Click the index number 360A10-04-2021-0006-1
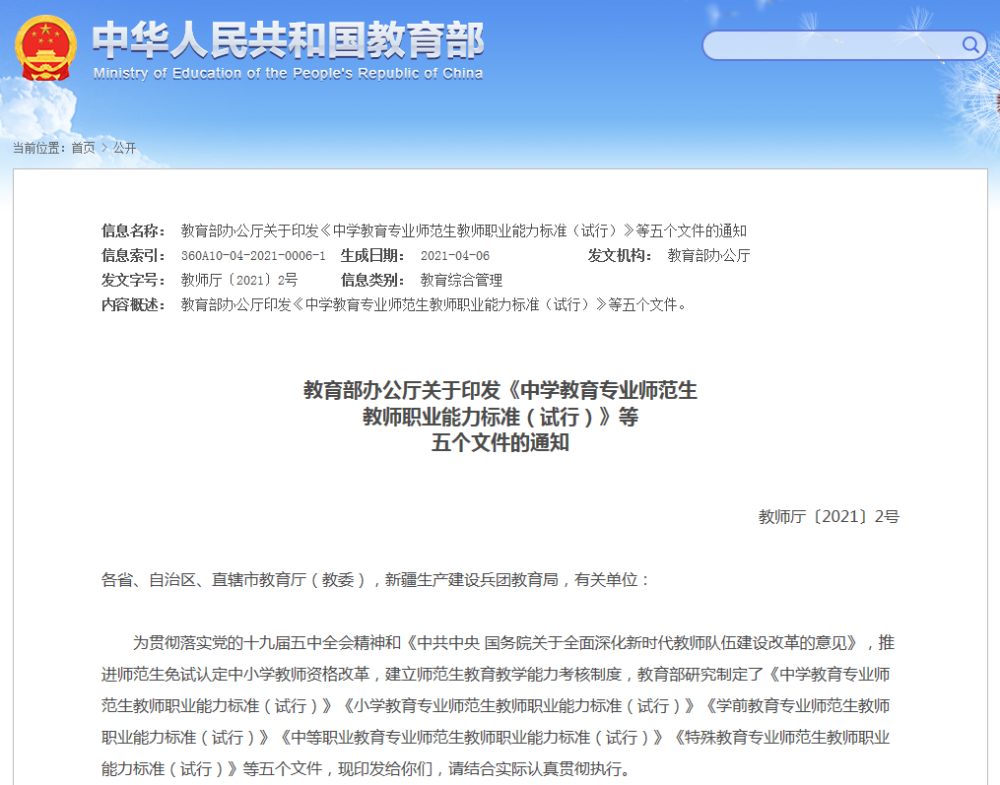This screenshot has height=785, width=1000. [253, 256]
